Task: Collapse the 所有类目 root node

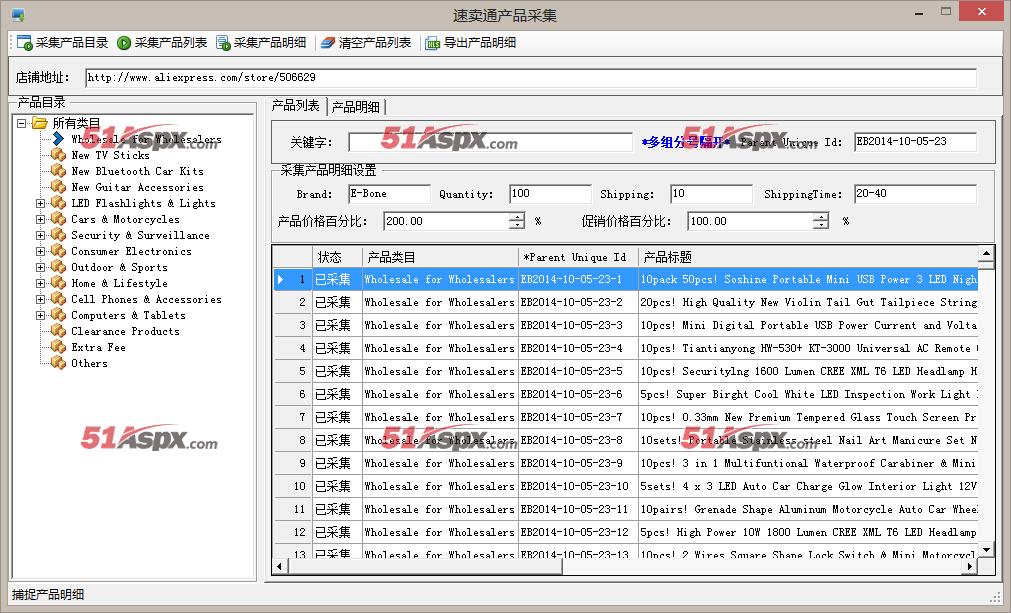Action: point(21,123)
